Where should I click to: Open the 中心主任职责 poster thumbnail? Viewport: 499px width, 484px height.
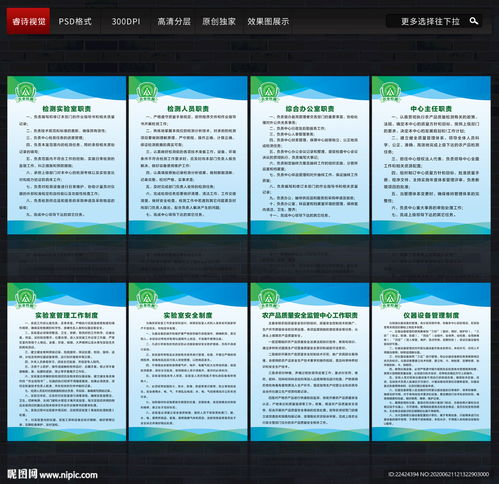tap(431, 155)
